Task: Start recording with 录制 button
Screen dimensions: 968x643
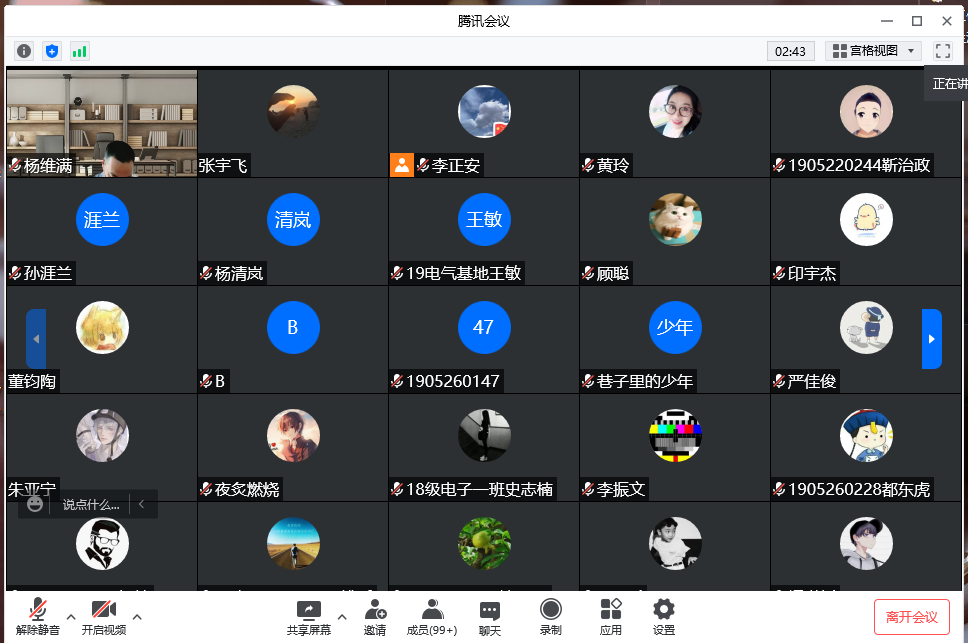Action: [550, 616]
